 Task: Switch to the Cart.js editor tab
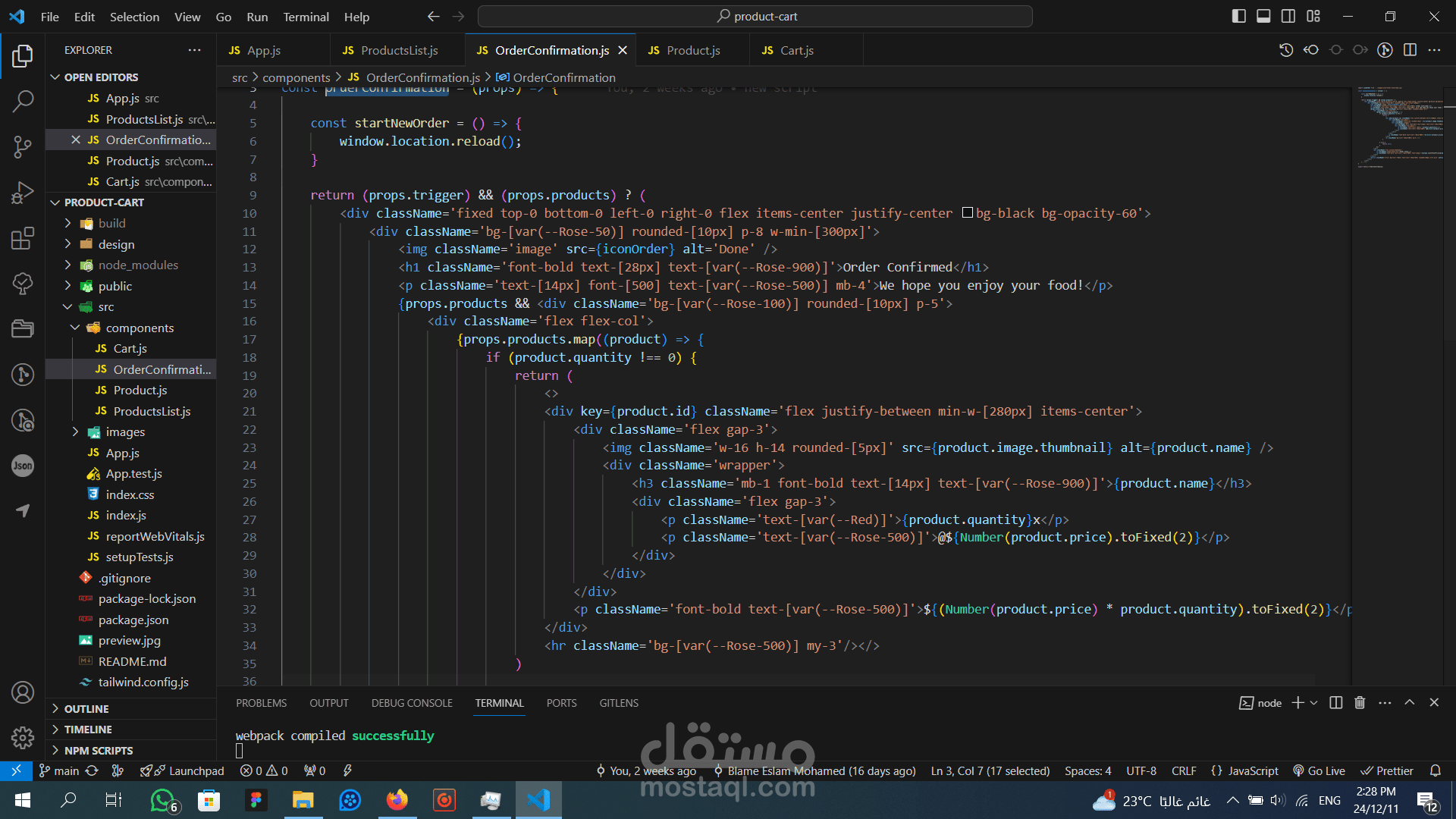pos(796,50)
